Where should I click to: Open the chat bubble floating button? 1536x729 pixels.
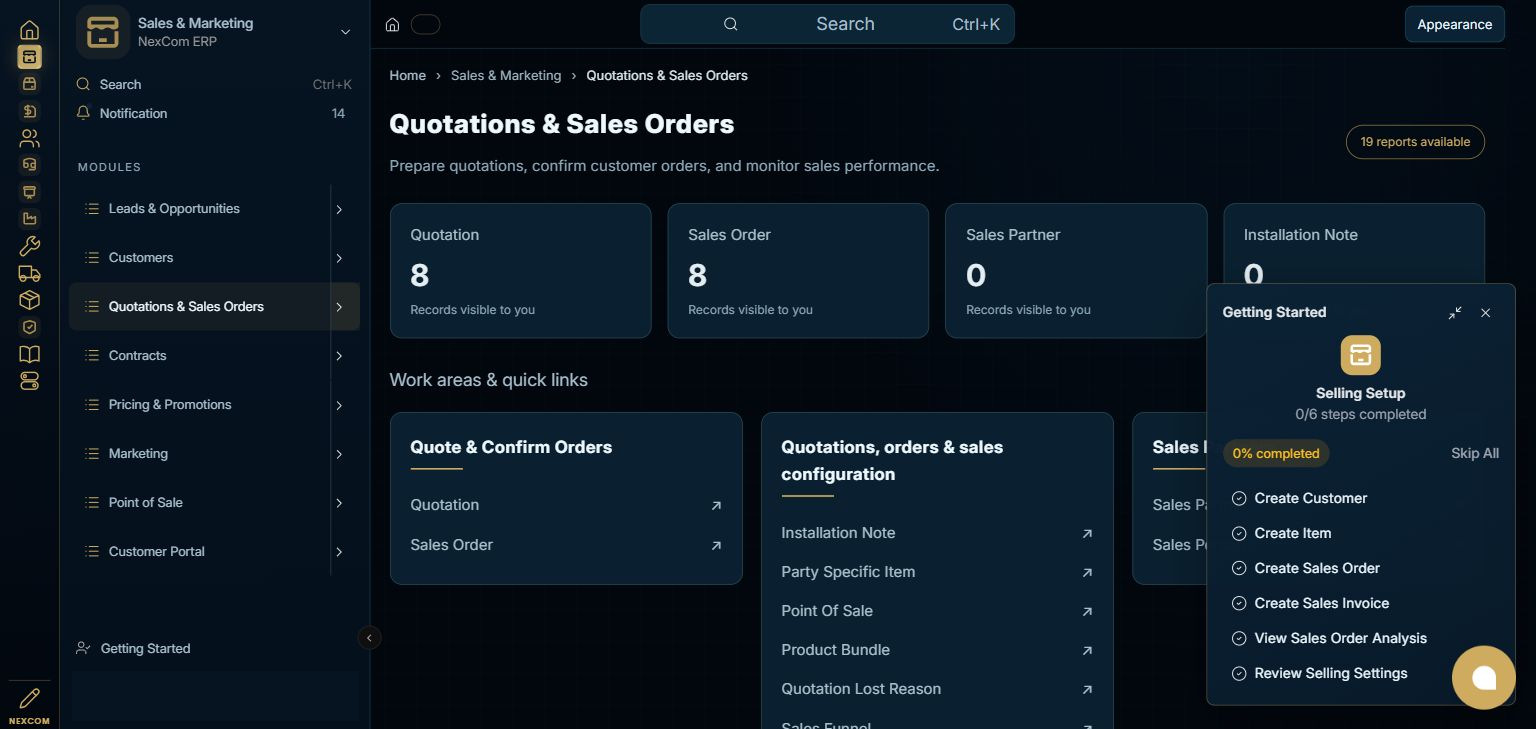click(1484, 678)
